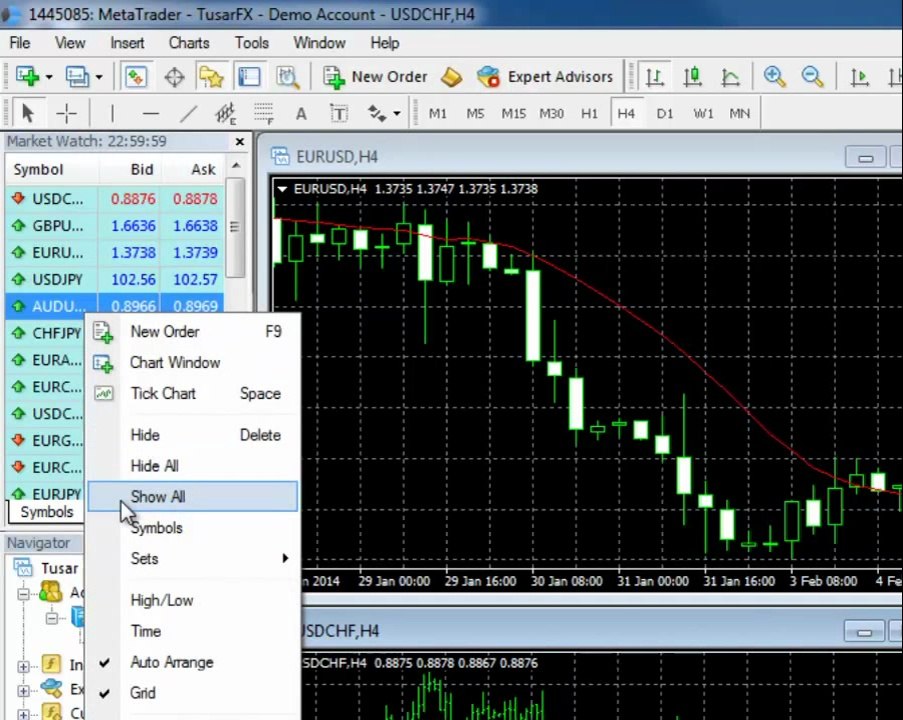The image size is (903, 720).
Task: Toggle the Auto Scroll chart icon
Action: point(859,77)
